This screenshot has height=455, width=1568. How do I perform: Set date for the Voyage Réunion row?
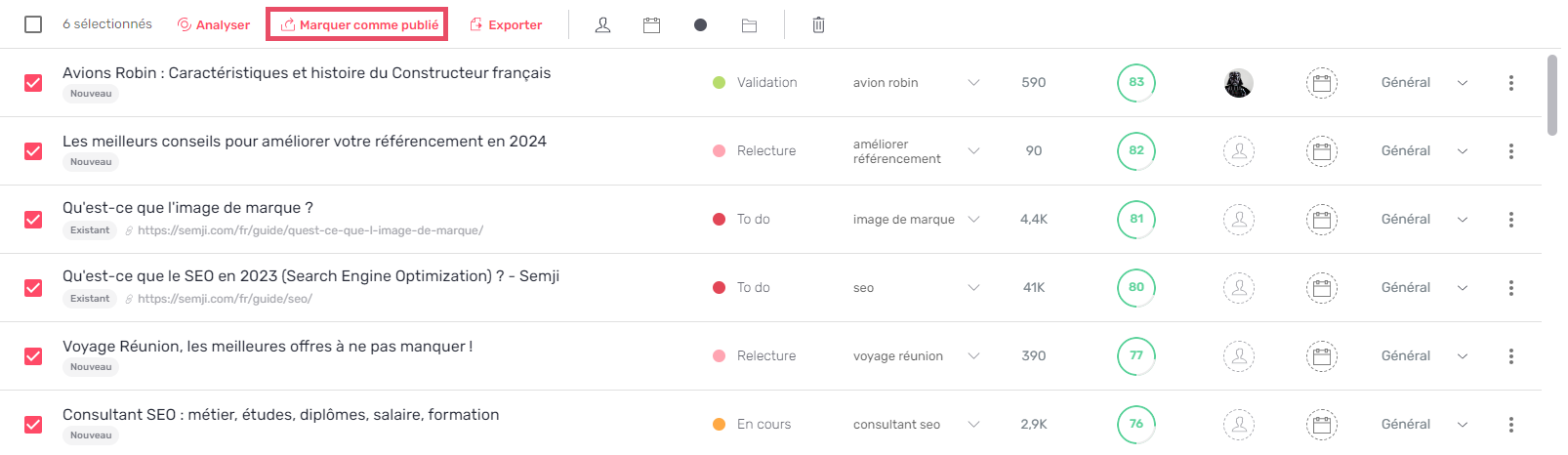point(1322,356)
